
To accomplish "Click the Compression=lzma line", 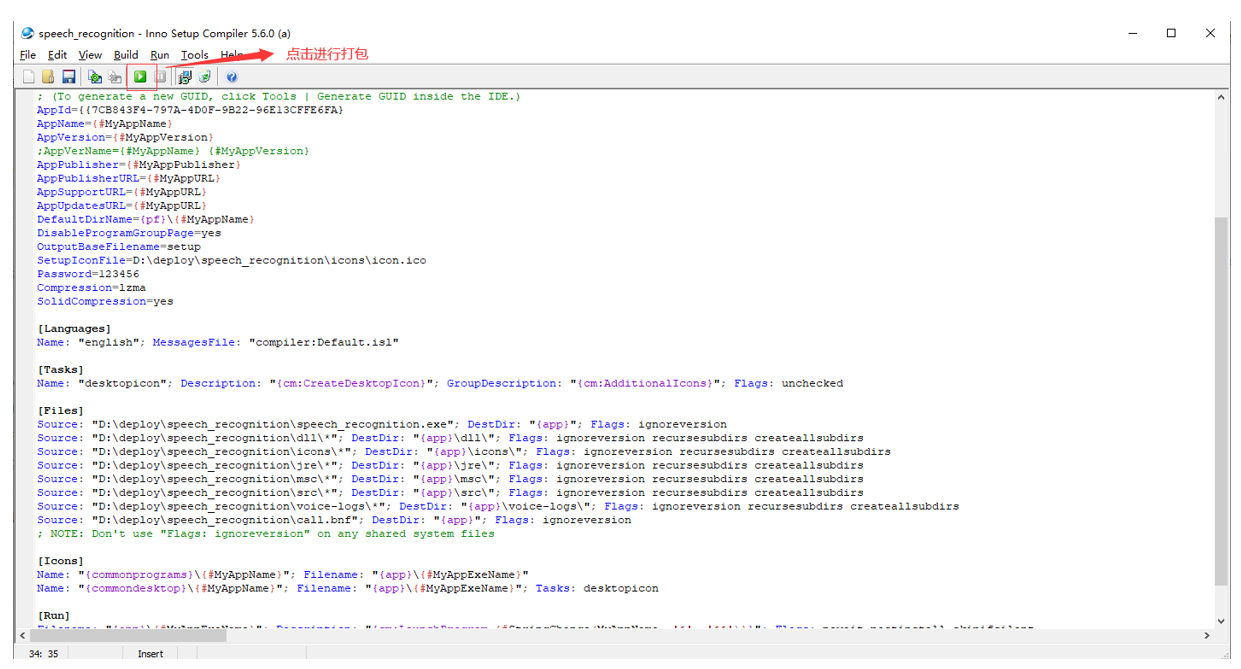I will click(x=91, y=288).
